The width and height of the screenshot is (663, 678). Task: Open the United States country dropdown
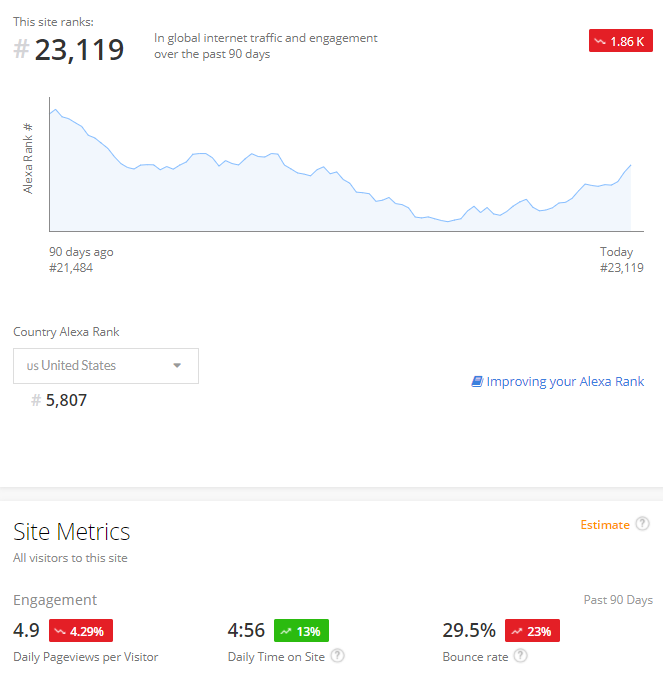[105, 366]
